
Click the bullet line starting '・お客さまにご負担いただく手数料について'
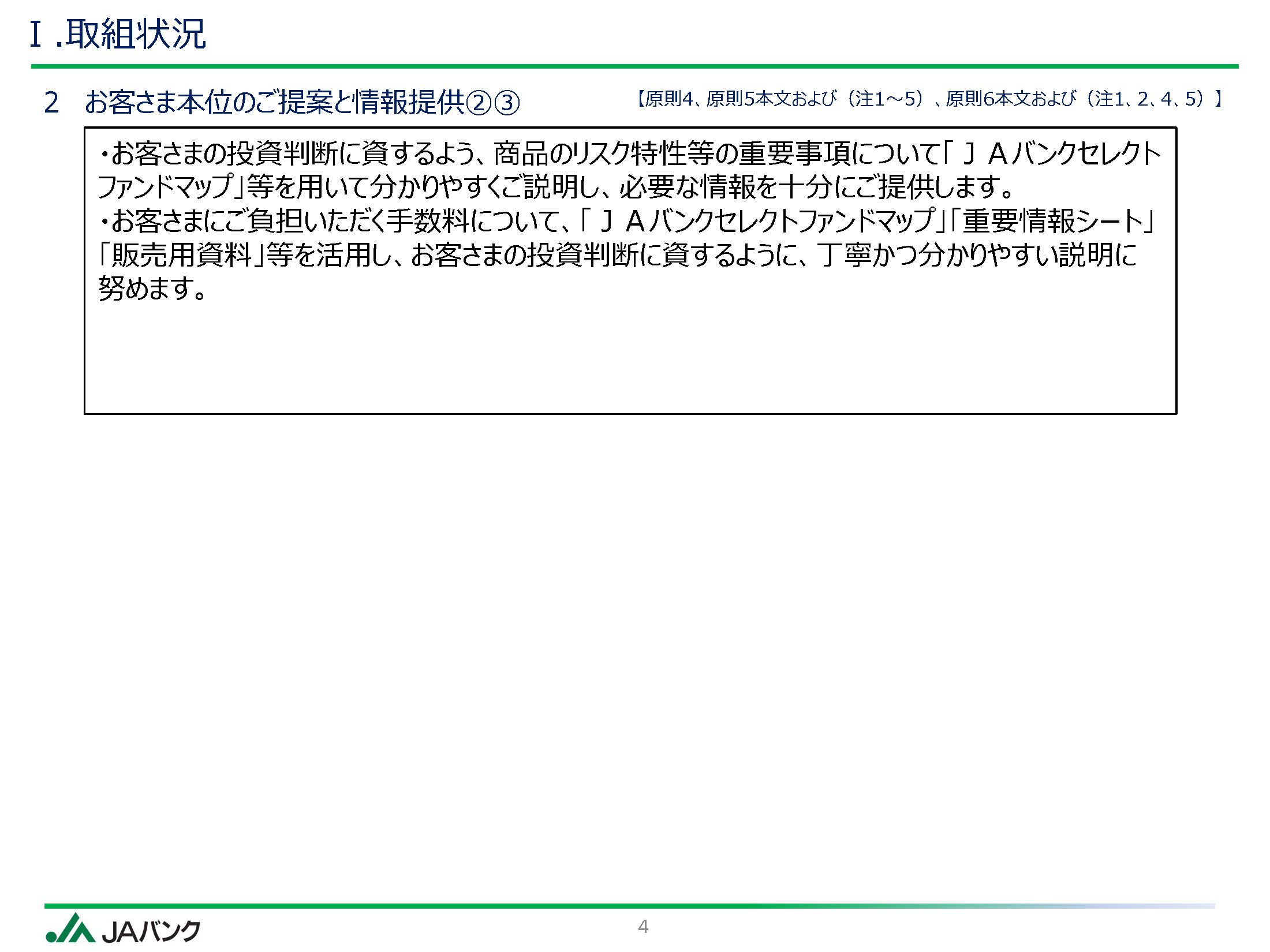(627, 220)
